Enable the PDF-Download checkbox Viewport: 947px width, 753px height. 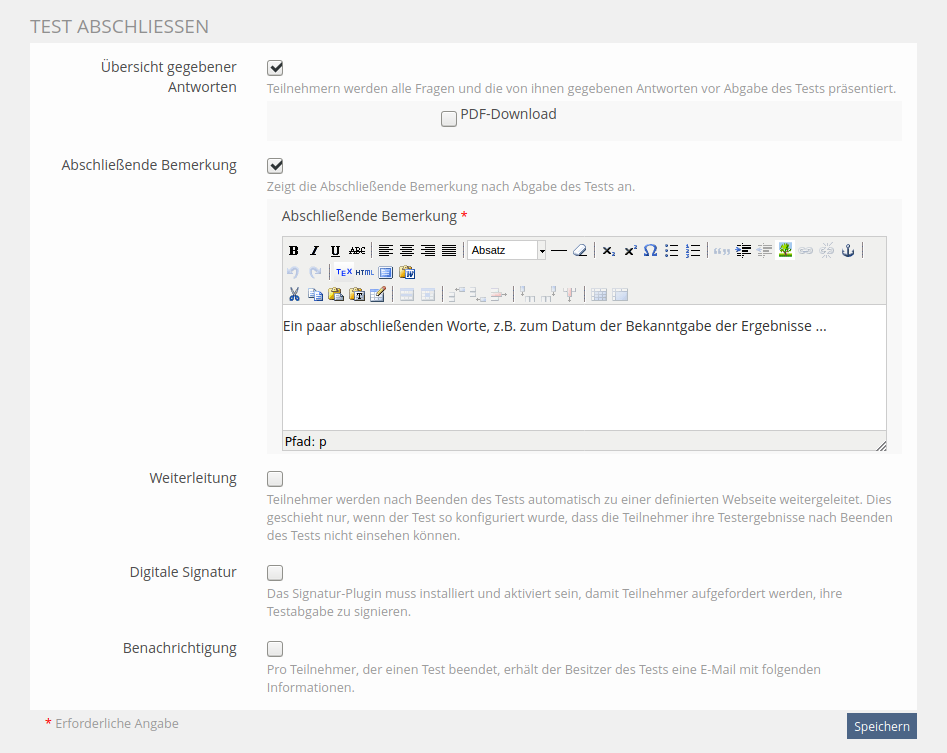(449, 119)
